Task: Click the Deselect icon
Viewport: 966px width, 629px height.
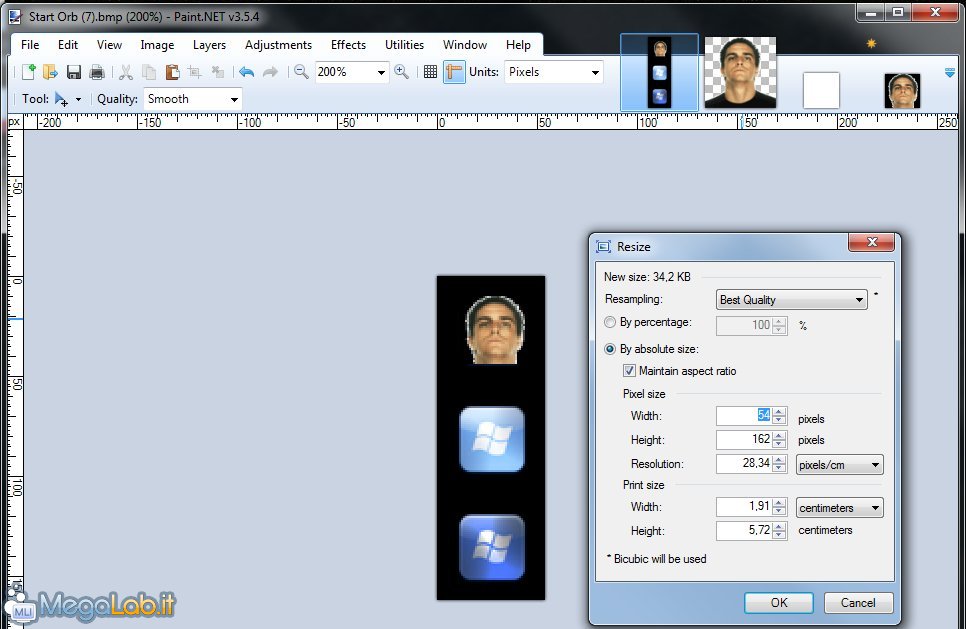Action: pos(217,72)
